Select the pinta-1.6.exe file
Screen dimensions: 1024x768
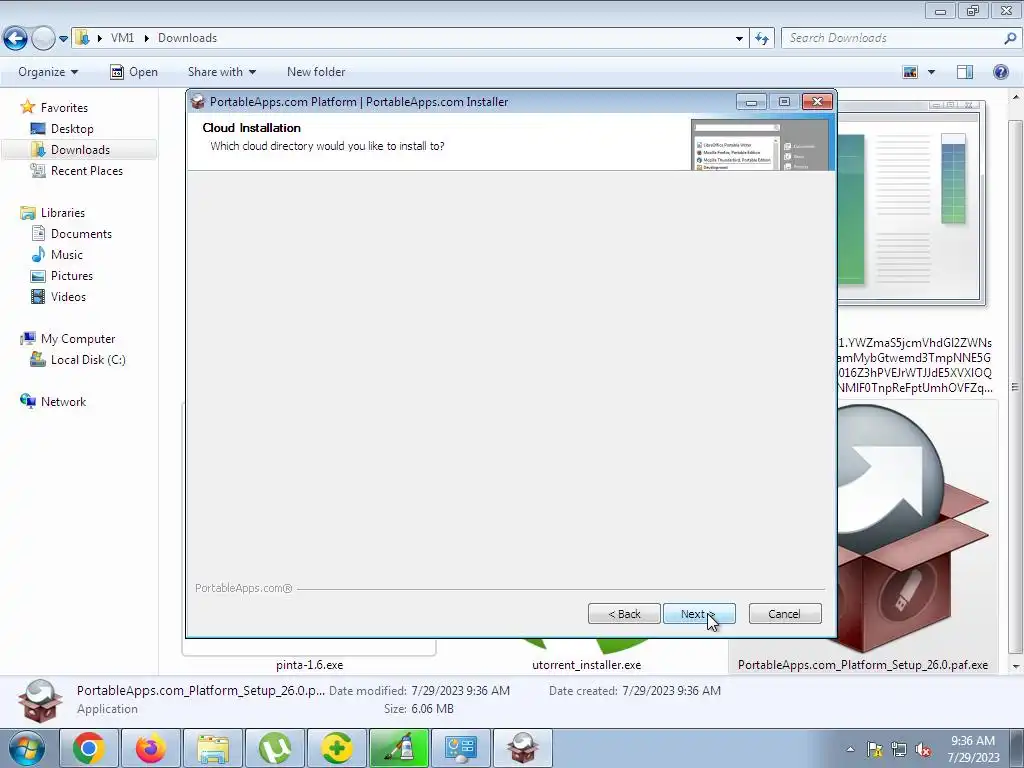tap(310, 665)
